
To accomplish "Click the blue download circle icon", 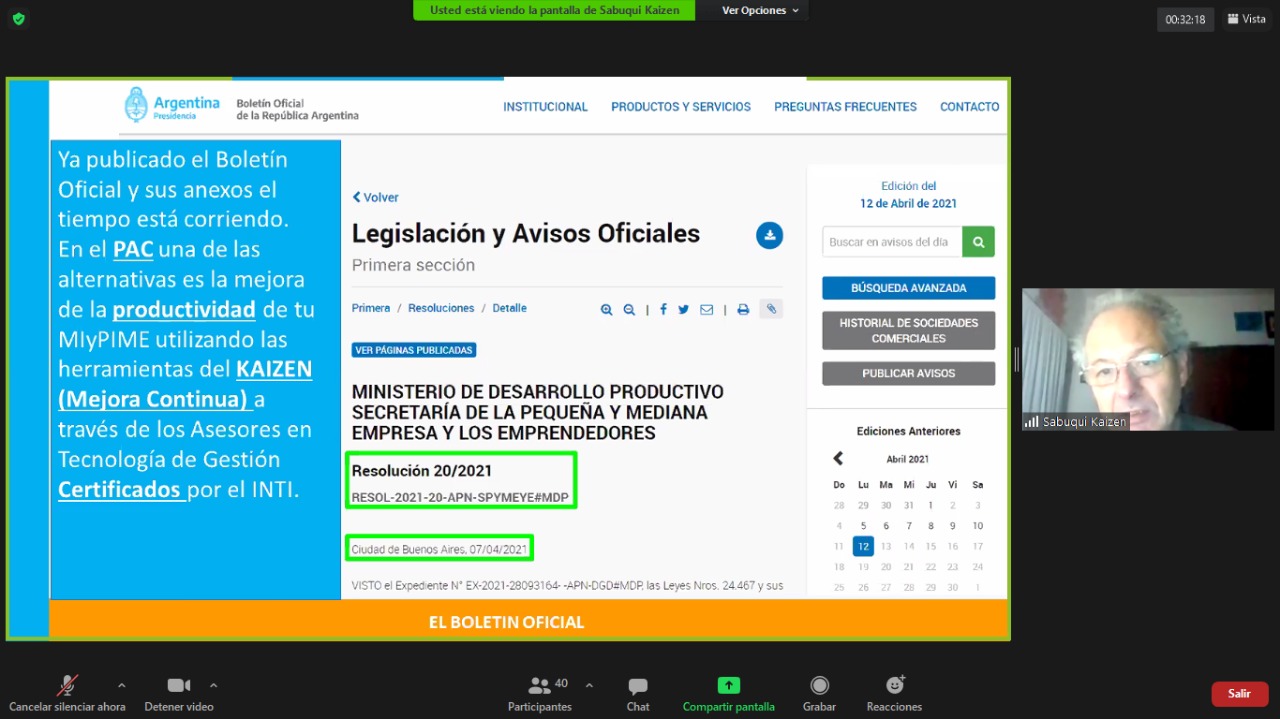I will click(x=769, y=235).
